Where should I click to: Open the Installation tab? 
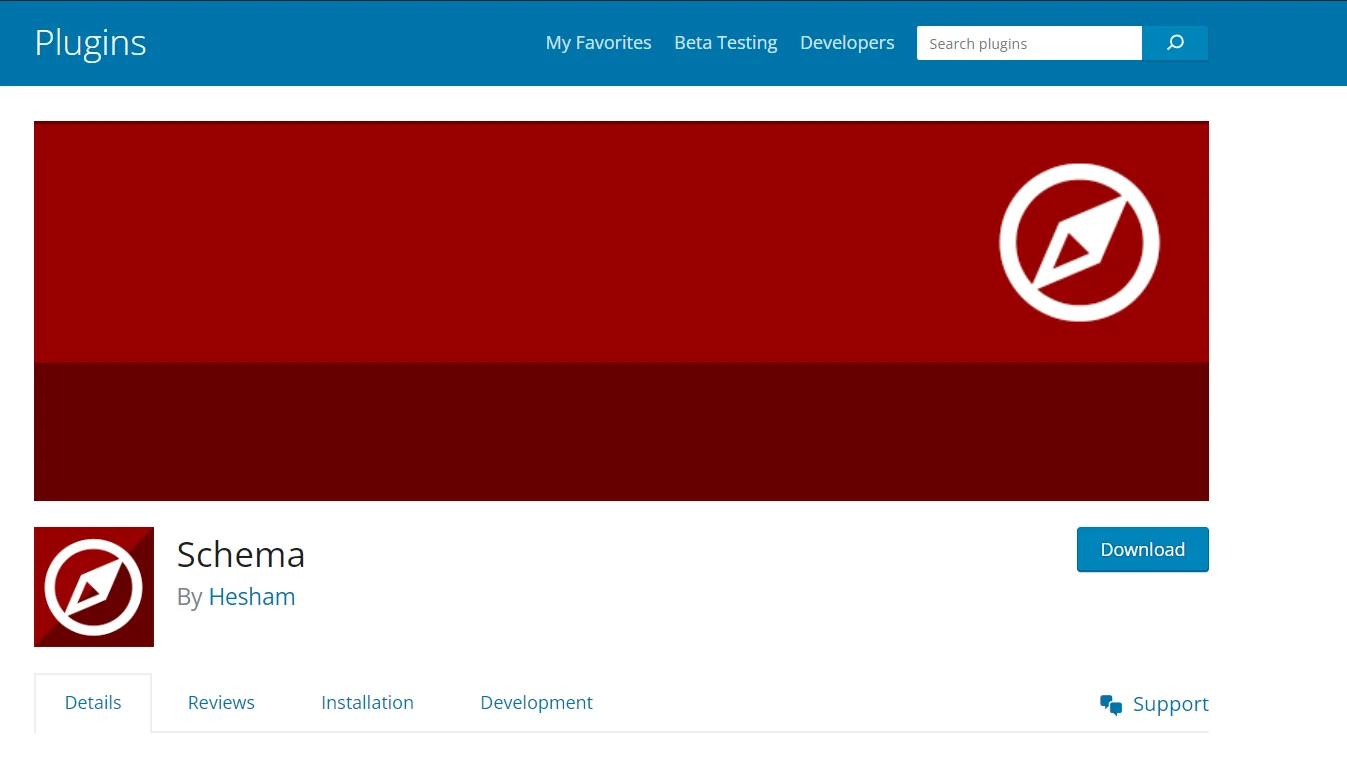tap(367, 703)
